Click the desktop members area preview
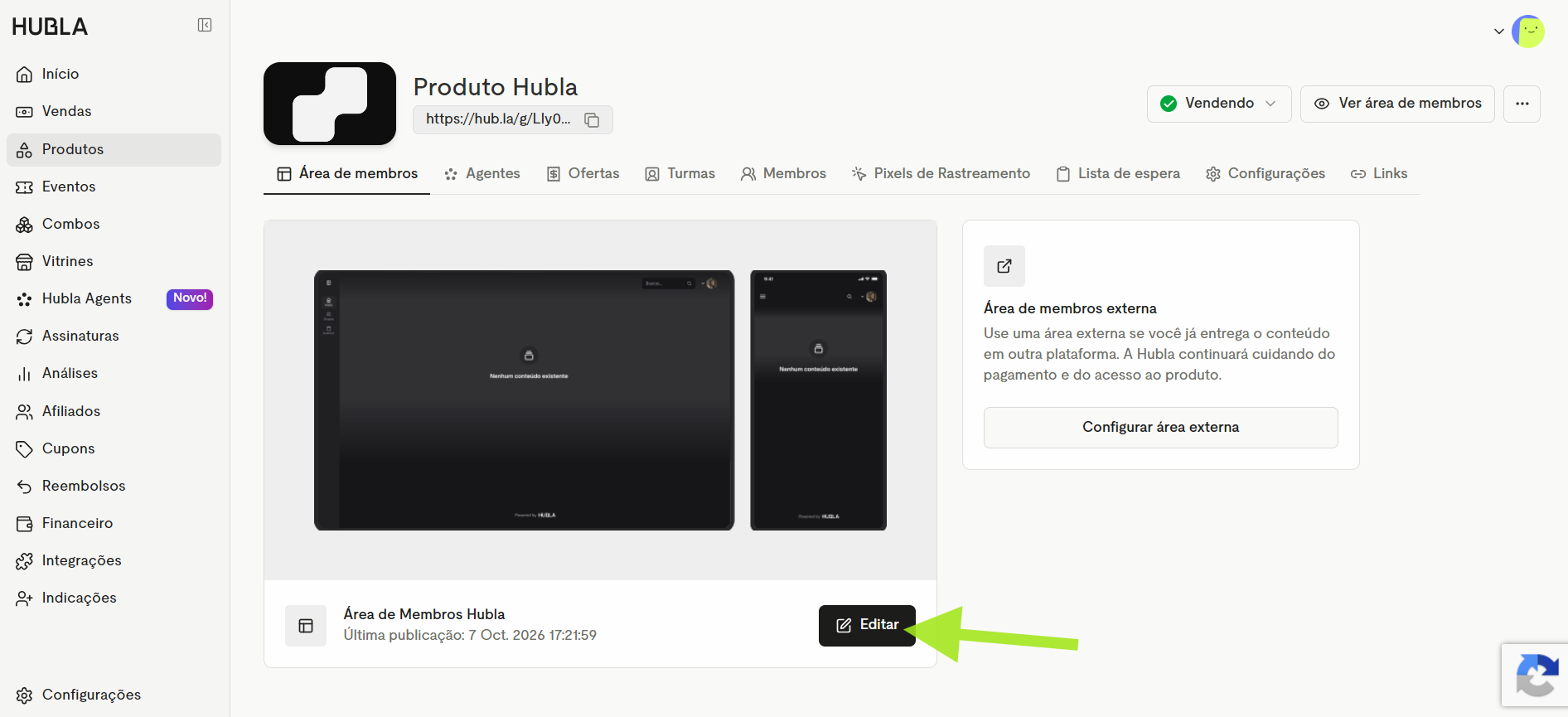Image resolution: width=1568 pixels, height=717 pixels. [x=524, y=400]
